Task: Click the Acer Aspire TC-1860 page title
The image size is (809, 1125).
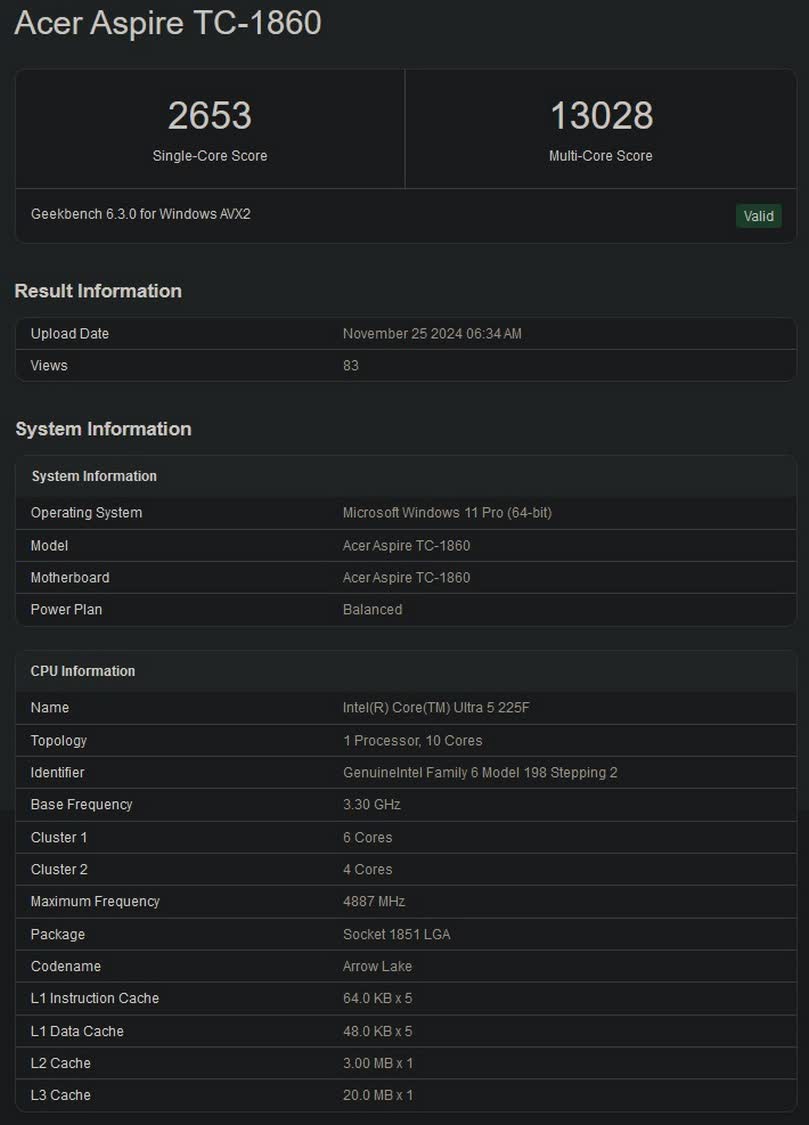Action: [x=168, y=23]
